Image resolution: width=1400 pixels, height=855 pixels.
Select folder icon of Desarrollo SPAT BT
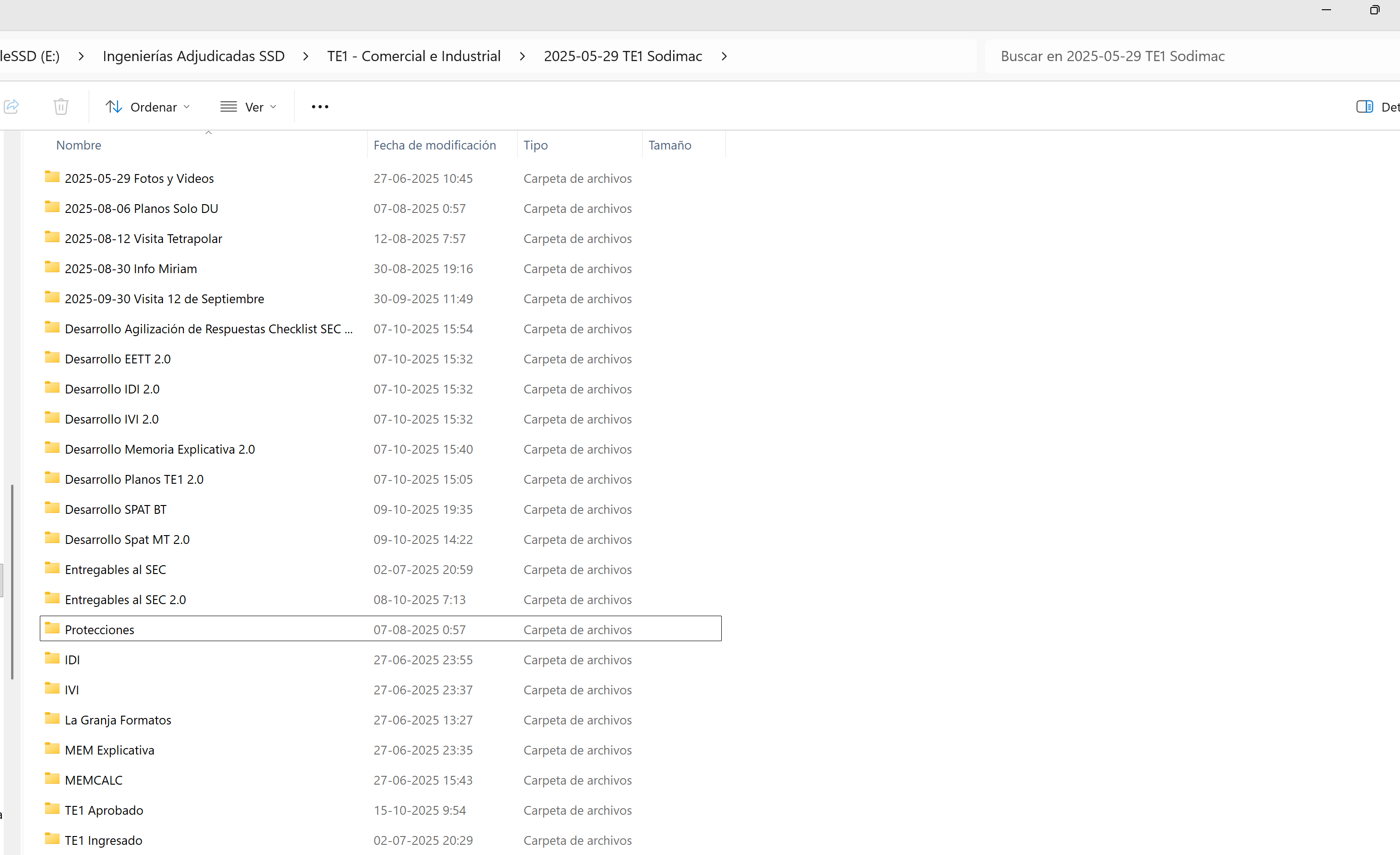pos(52,508)
